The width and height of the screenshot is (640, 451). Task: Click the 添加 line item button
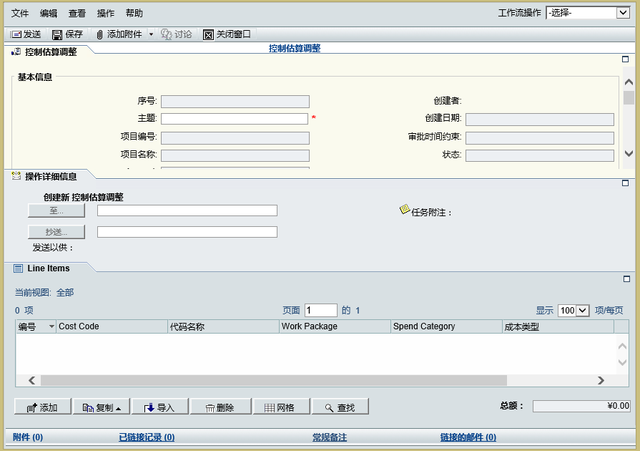click(x=42, y=407)
